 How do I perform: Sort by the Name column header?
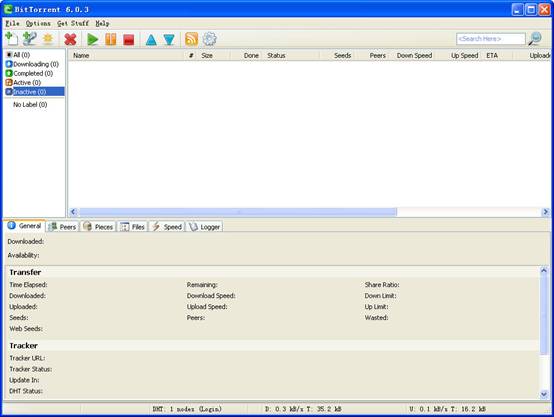pyautogui.click(x=127, y=55)
